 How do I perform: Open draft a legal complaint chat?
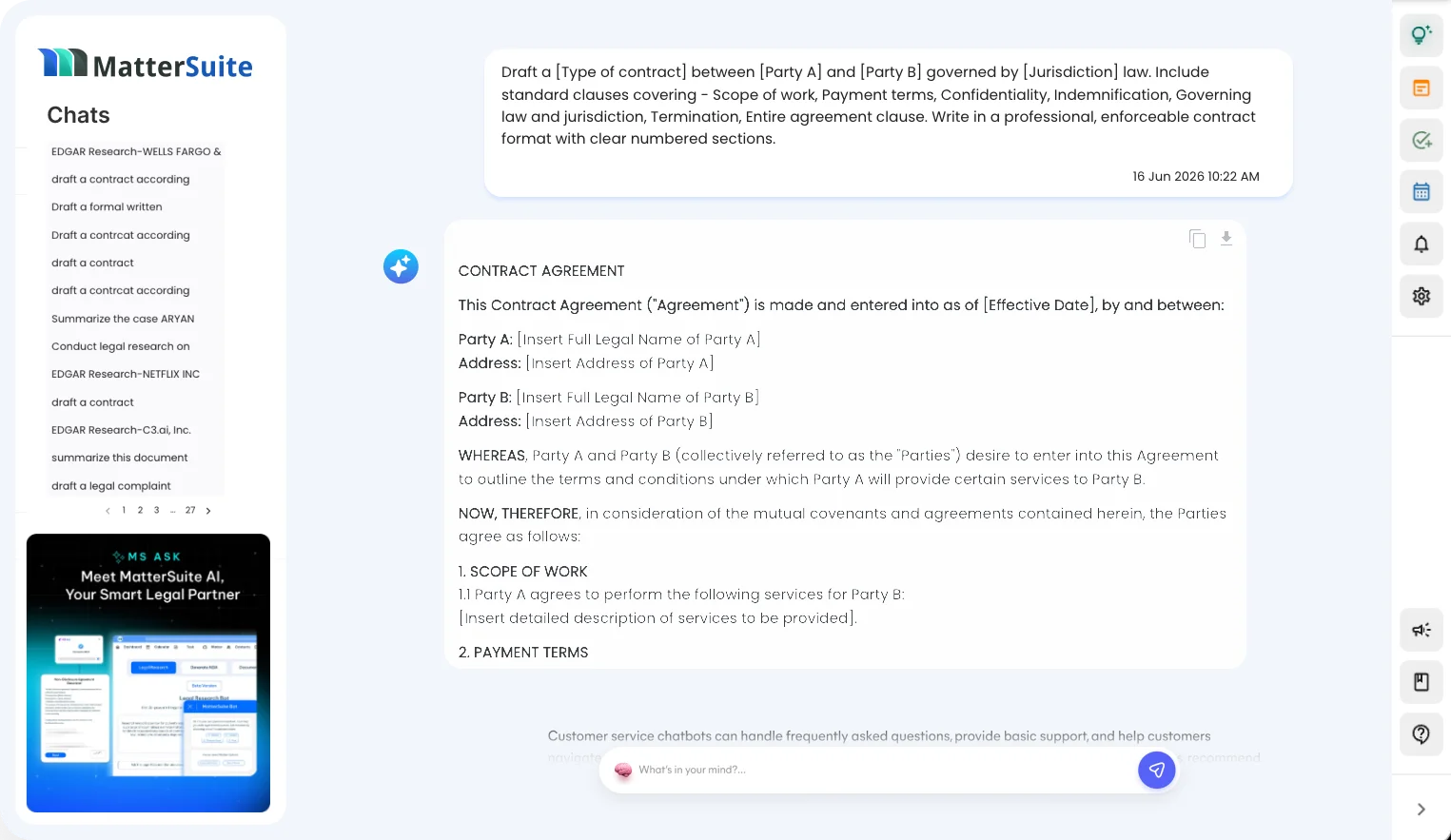coord(111,485)
